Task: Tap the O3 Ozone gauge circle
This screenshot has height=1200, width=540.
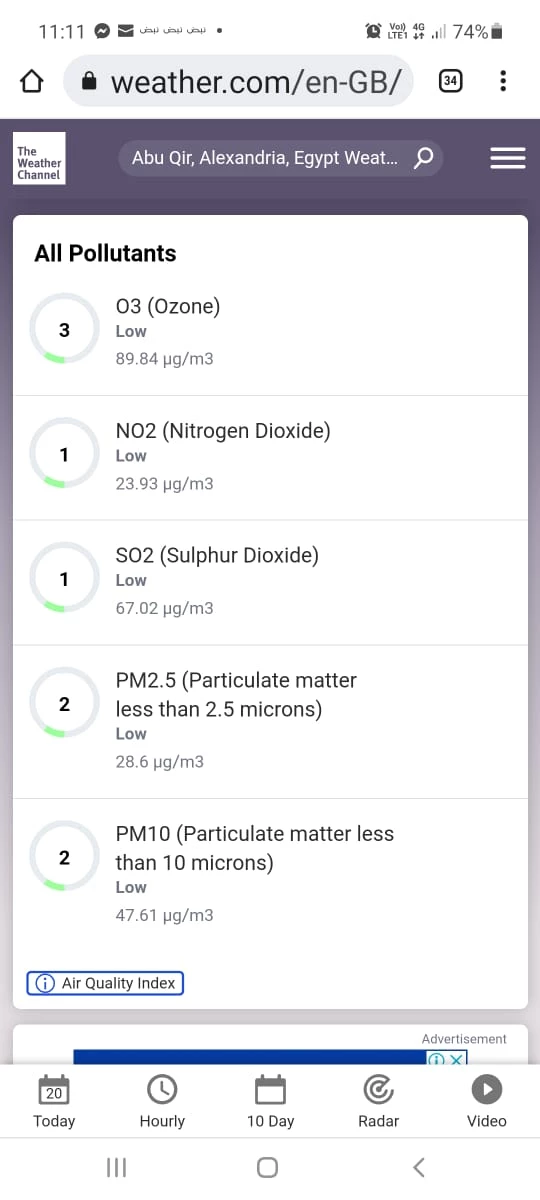Action: click(x=64, y=329)
